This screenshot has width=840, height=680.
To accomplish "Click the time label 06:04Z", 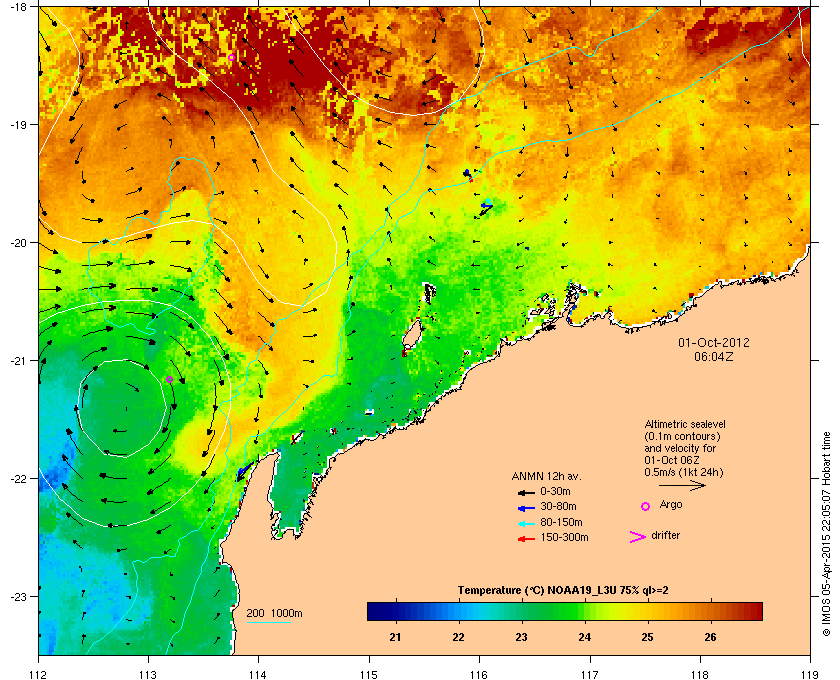I will pos(714,356).
